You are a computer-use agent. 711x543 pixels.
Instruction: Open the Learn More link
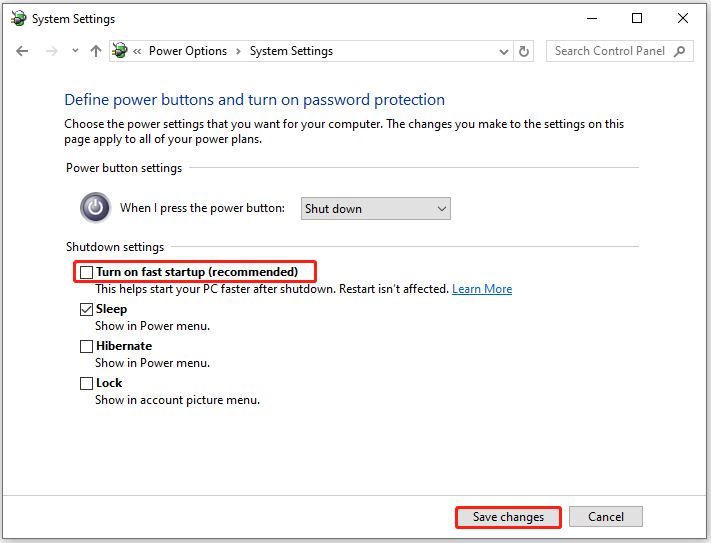click(x=482, y=289)
